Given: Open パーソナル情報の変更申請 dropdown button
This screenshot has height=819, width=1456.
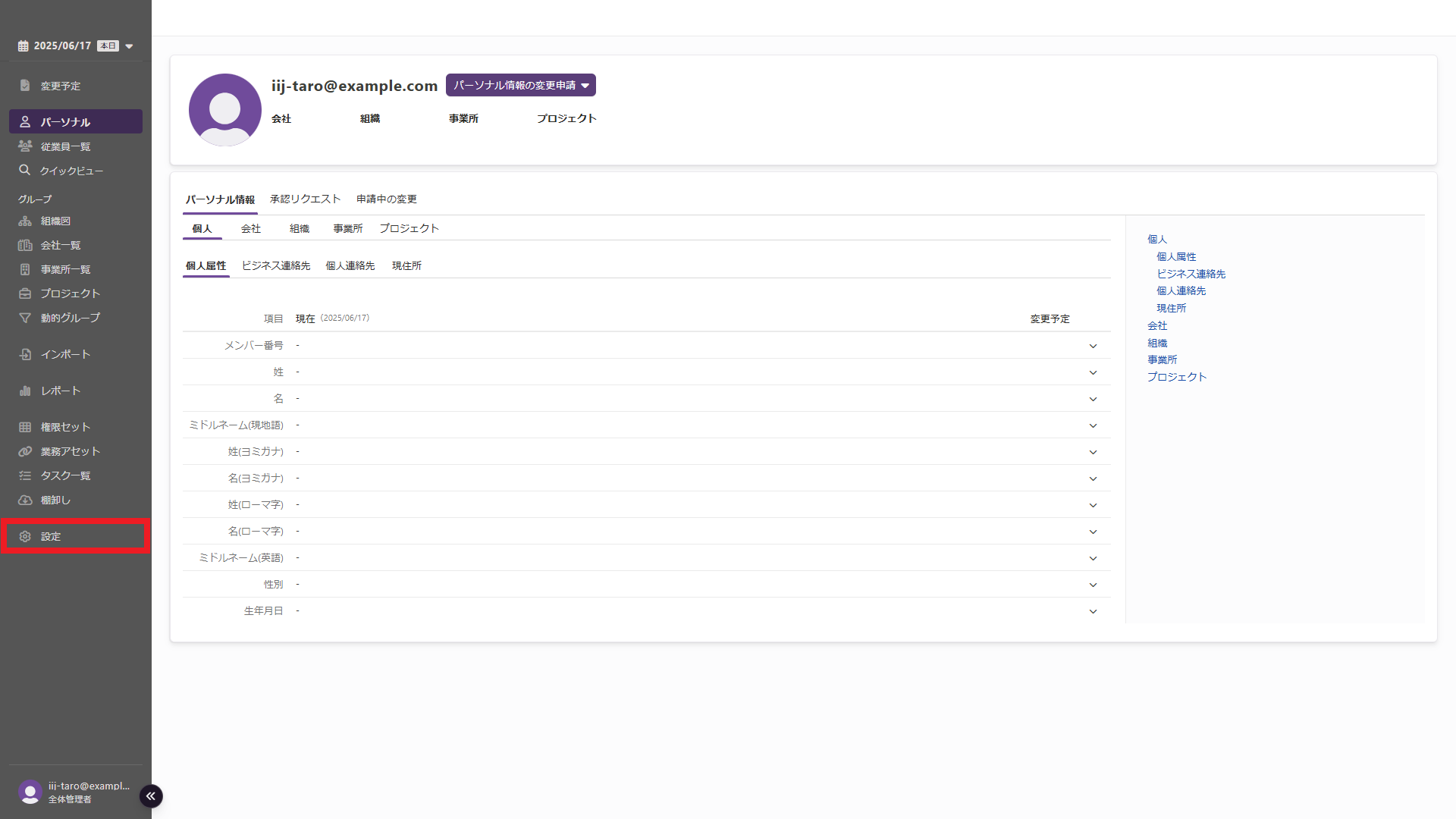Looking at the screenshot, I should click(x=520, y=85).
